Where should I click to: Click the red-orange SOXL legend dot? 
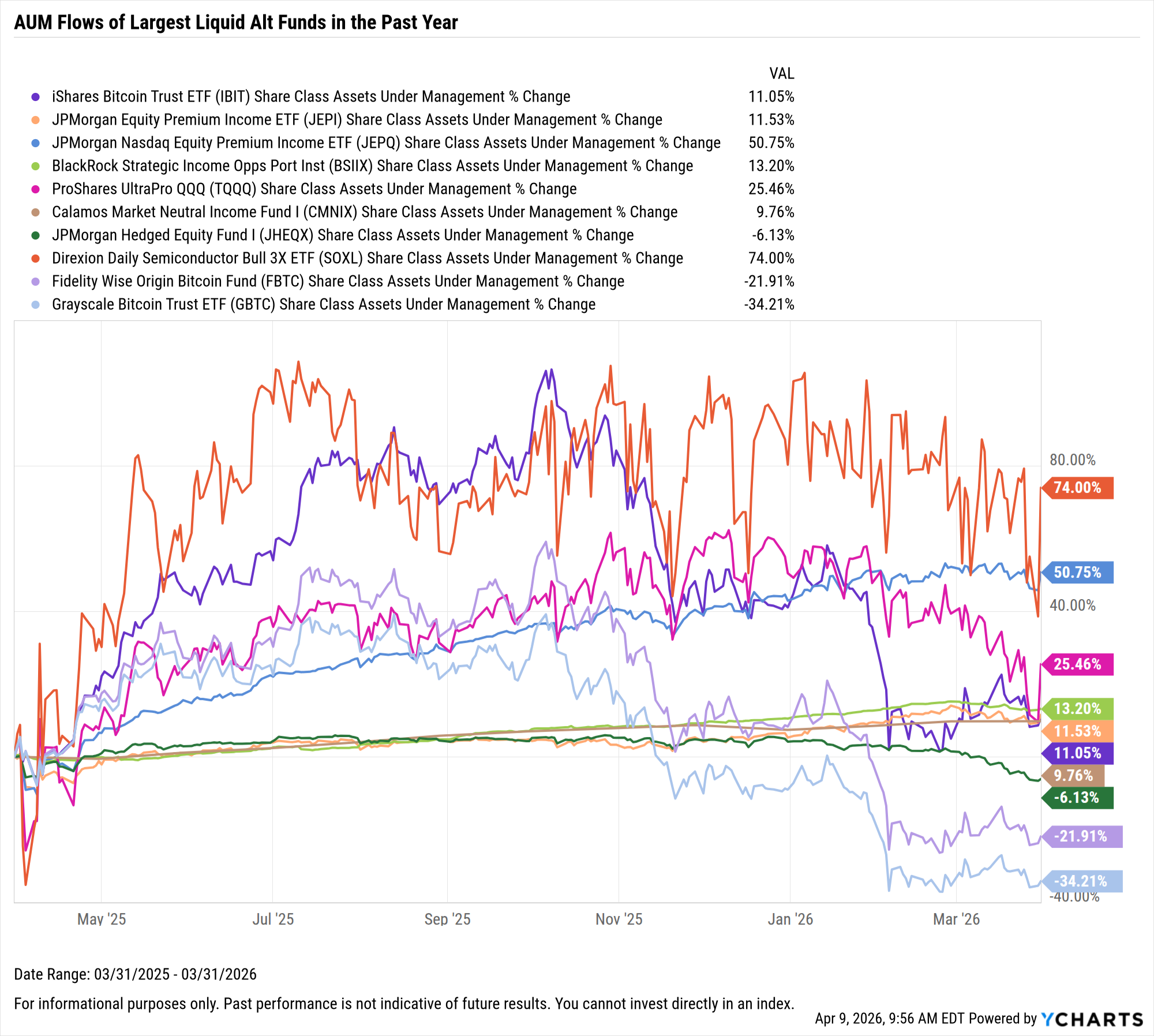tap(36, 259)
